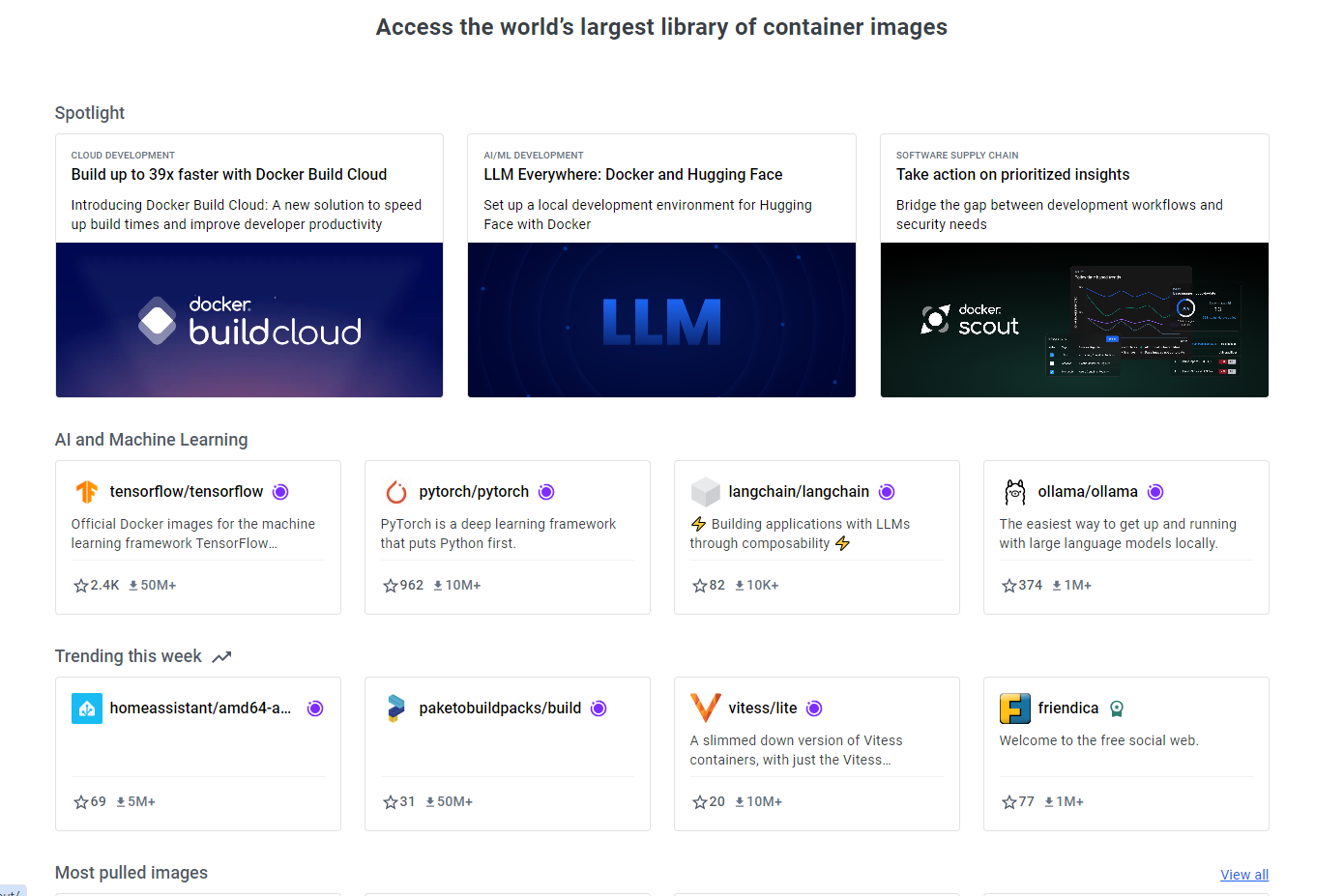
Task: Click the ollama llama logo icon
Action: tap(1015, 492)
